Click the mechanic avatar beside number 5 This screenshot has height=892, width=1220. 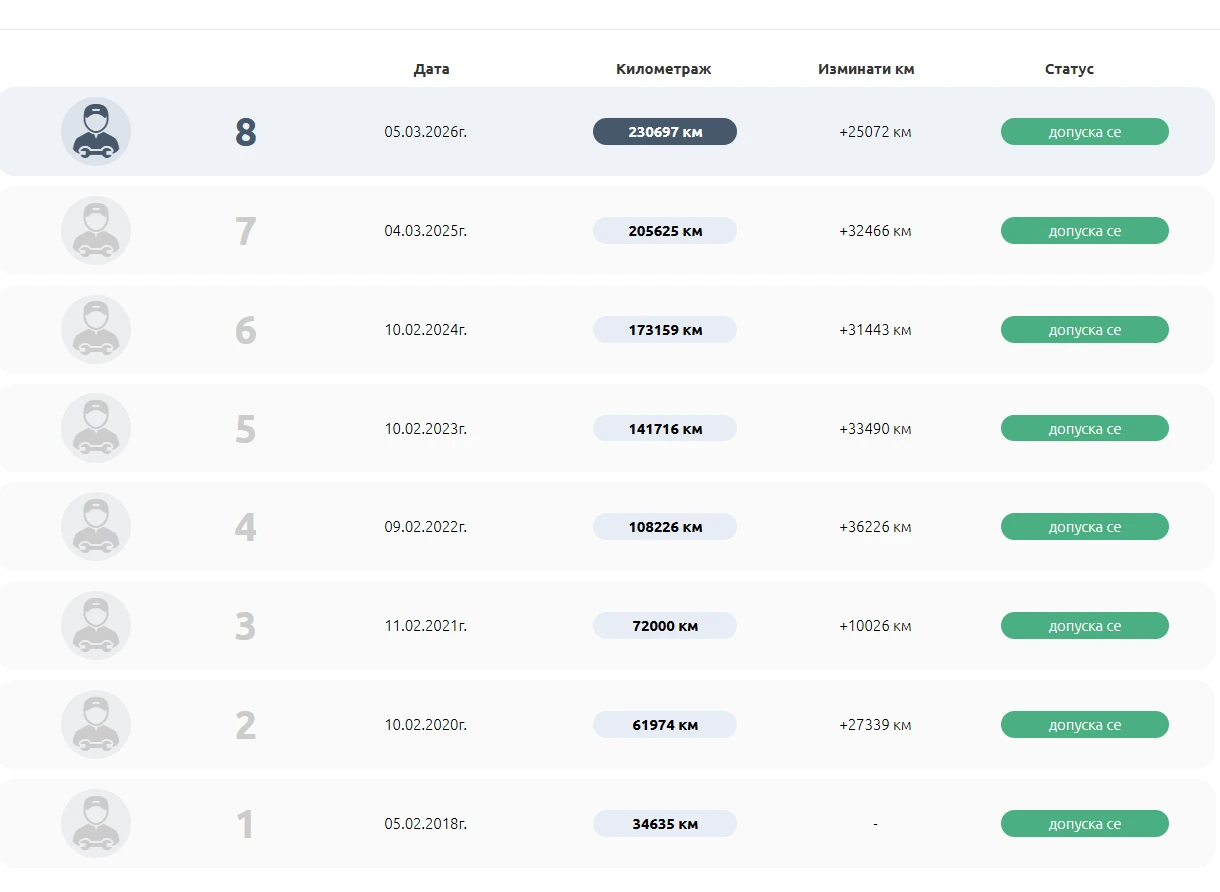pos(96,429)
